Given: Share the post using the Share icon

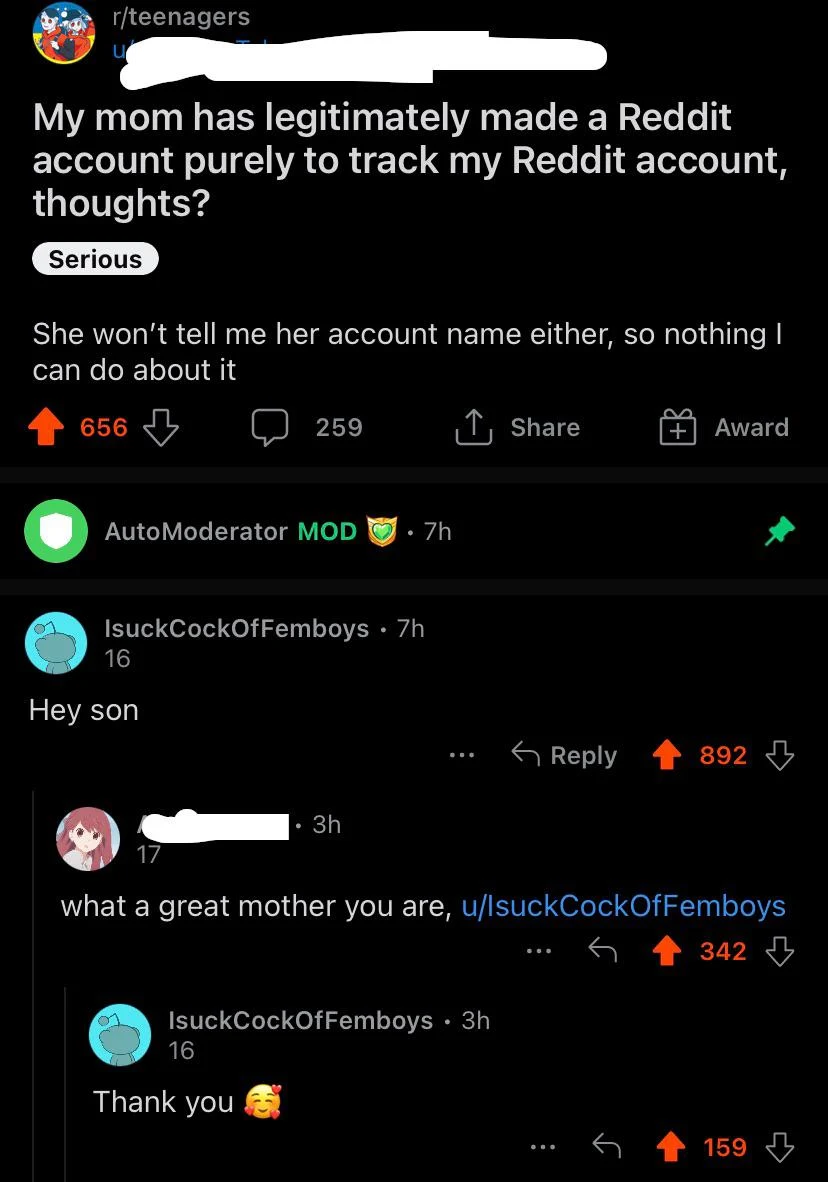Looking at the screenshot, I should (472, 427).
